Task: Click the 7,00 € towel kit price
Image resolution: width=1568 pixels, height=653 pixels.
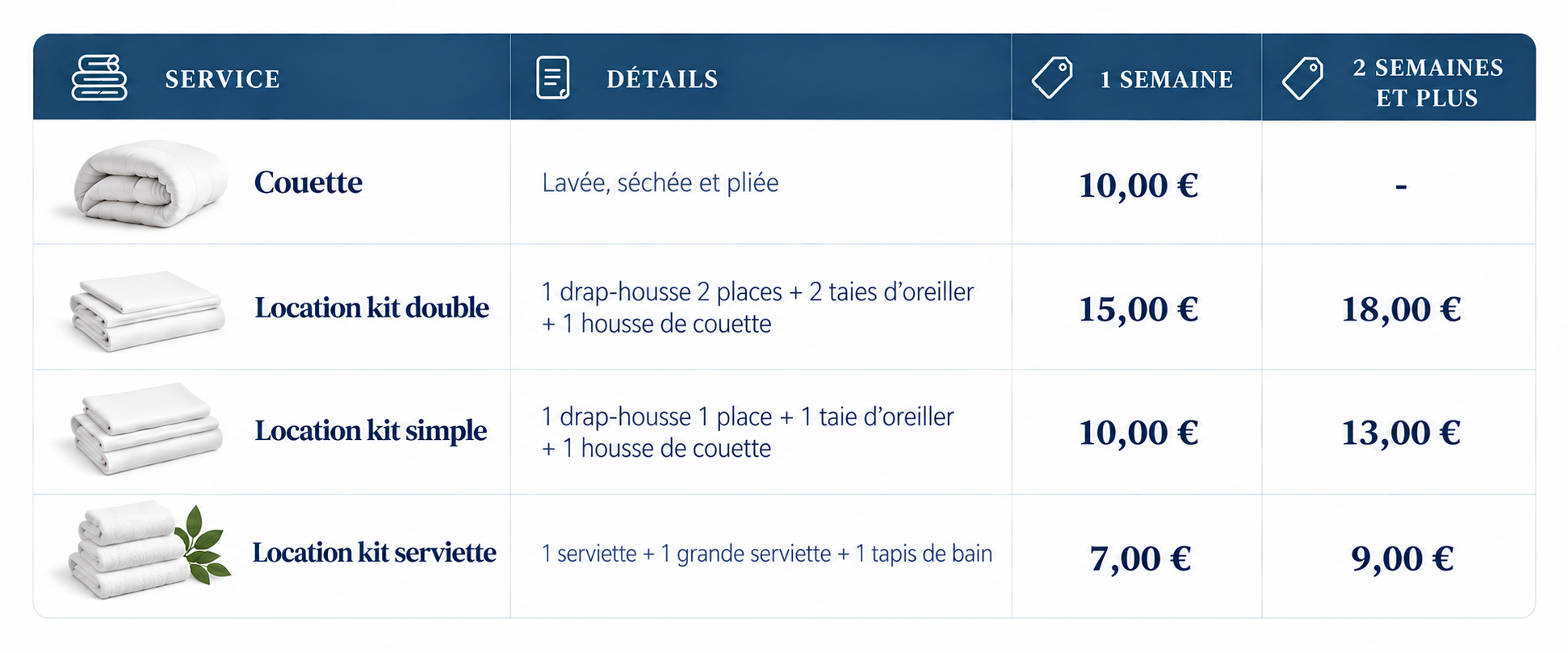Action: [x=1140, y=559]
